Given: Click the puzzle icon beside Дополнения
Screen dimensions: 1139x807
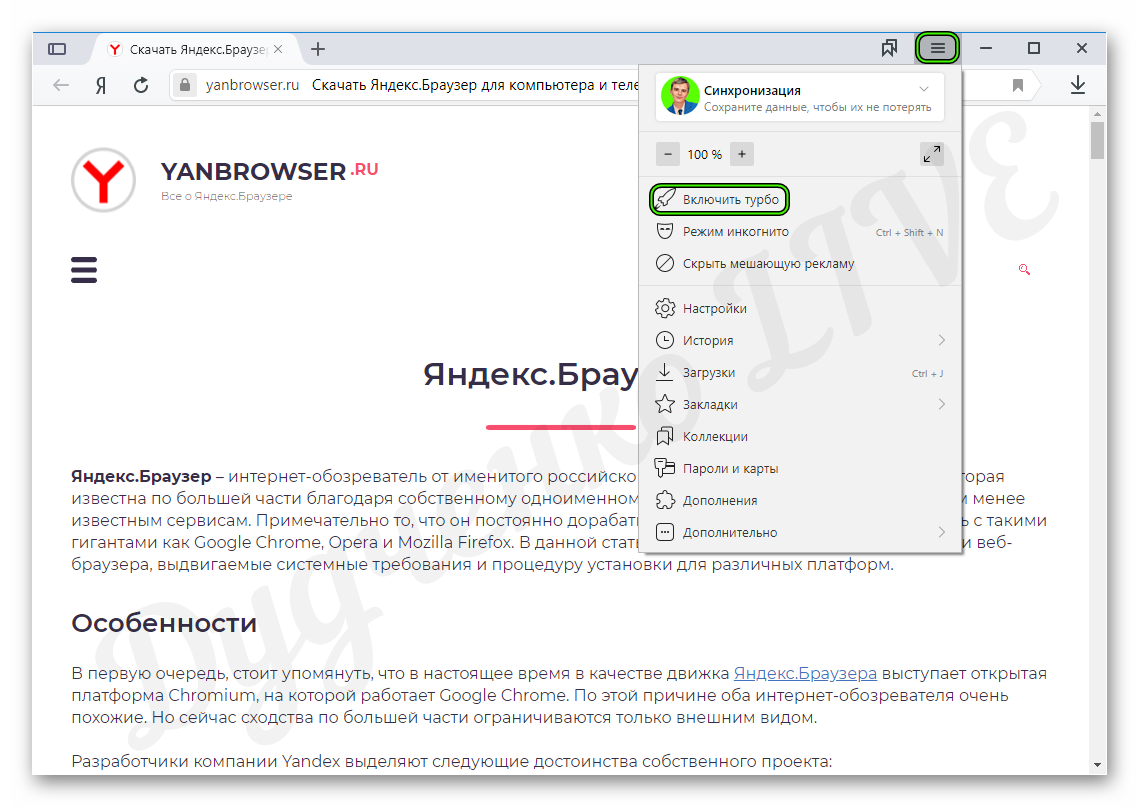Looking at the screenshot, I should point(665,500).
